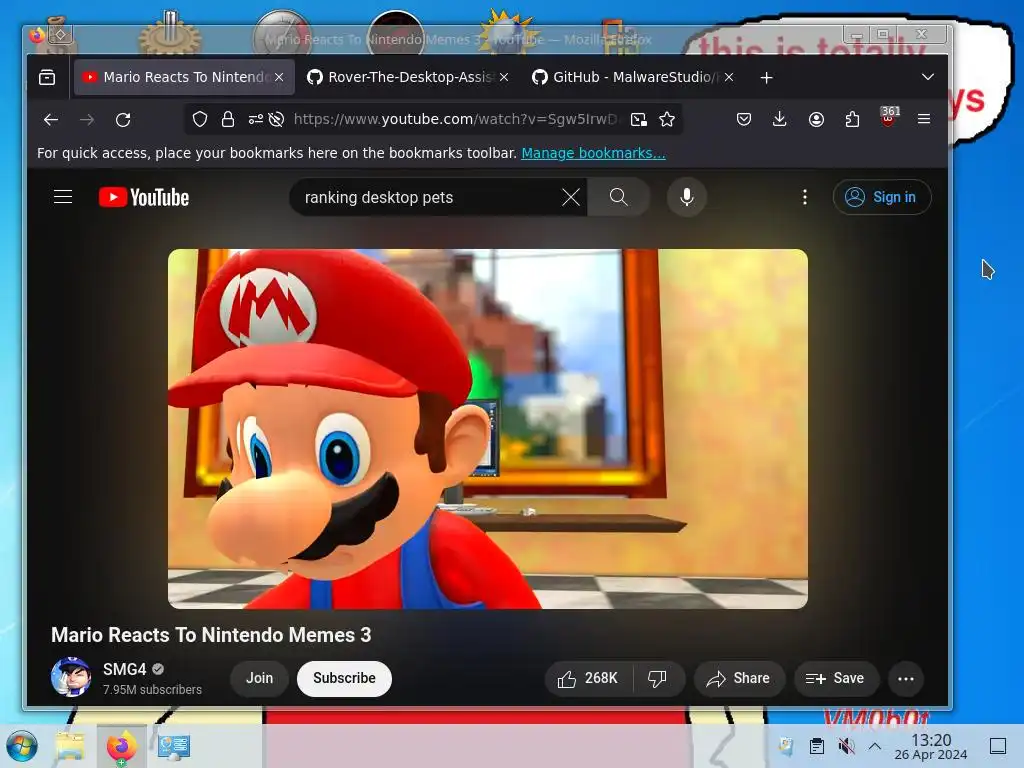This screenshot has width=1024, height=768.
Task: Switch to Mario Reacts To Nintendo tab
Action: coord(184,77)
